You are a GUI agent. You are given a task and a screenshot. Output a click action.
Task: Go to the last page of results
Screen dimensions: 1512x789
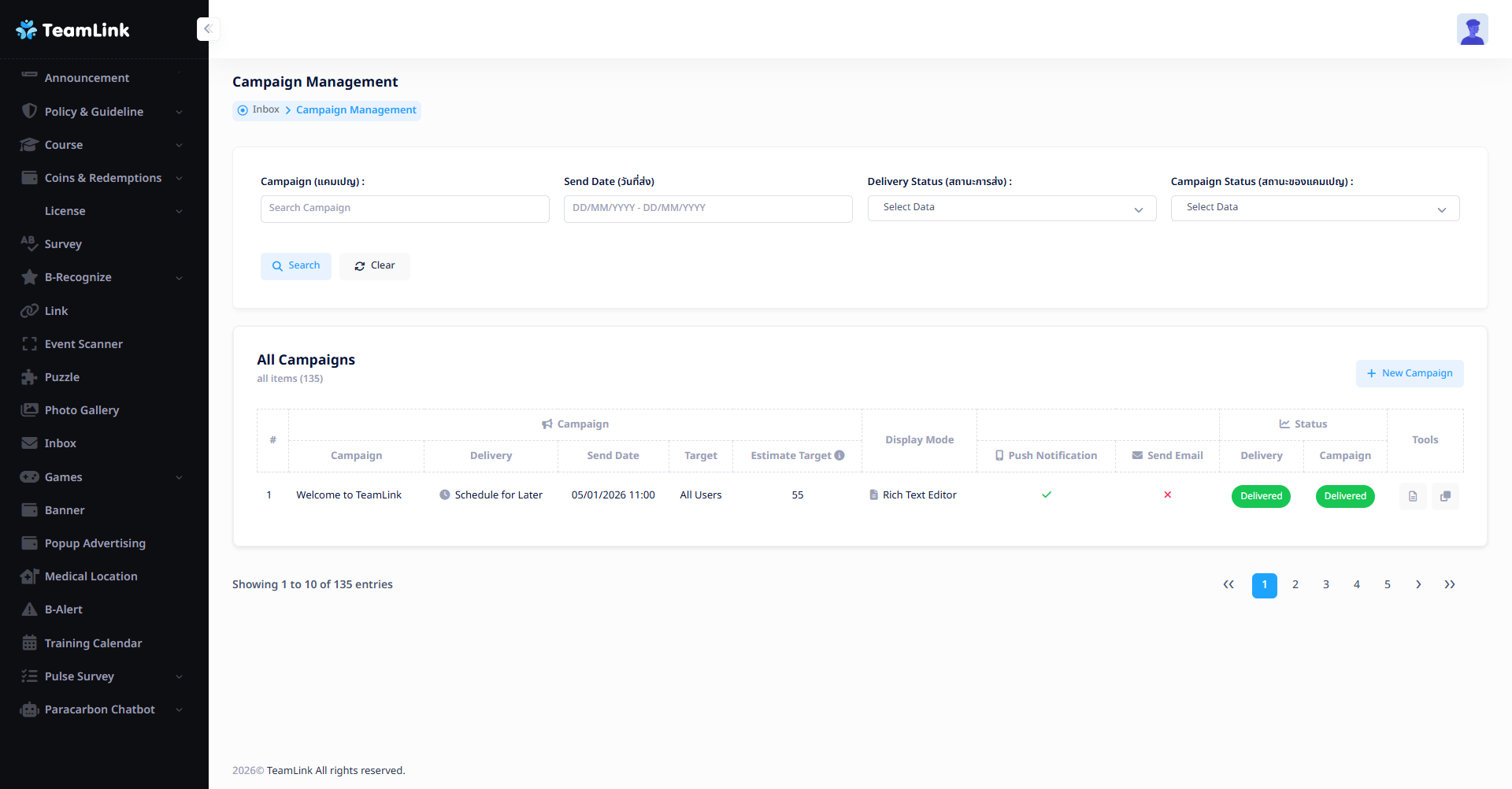click(1449, 584)
